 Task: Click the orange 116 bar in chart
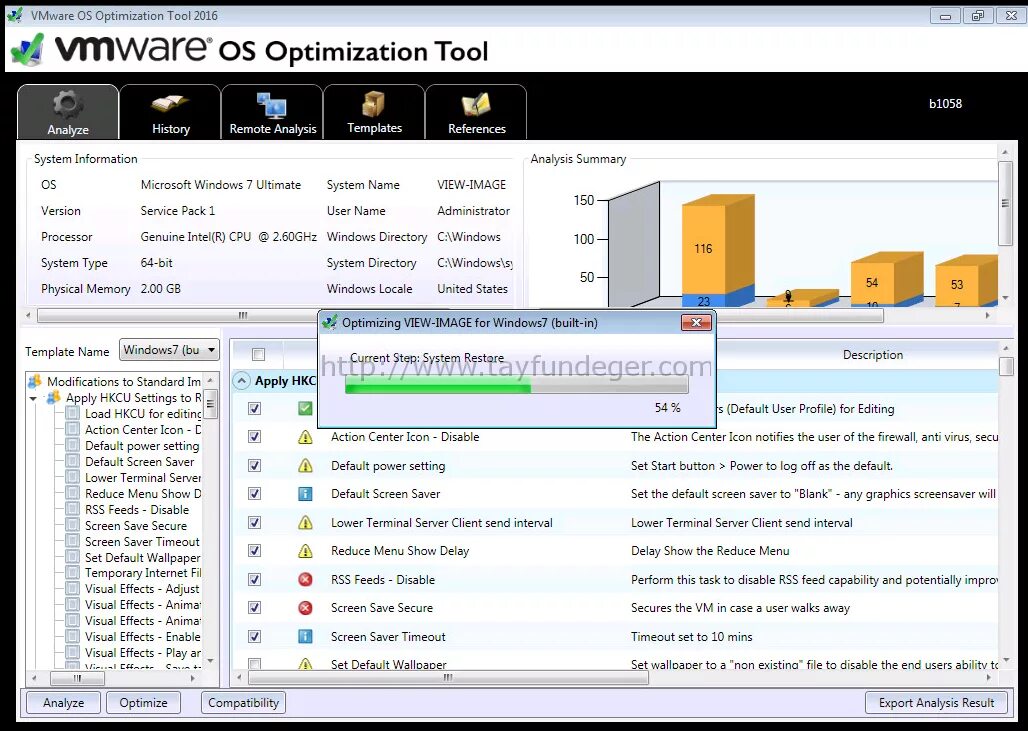tap(703, 248)
